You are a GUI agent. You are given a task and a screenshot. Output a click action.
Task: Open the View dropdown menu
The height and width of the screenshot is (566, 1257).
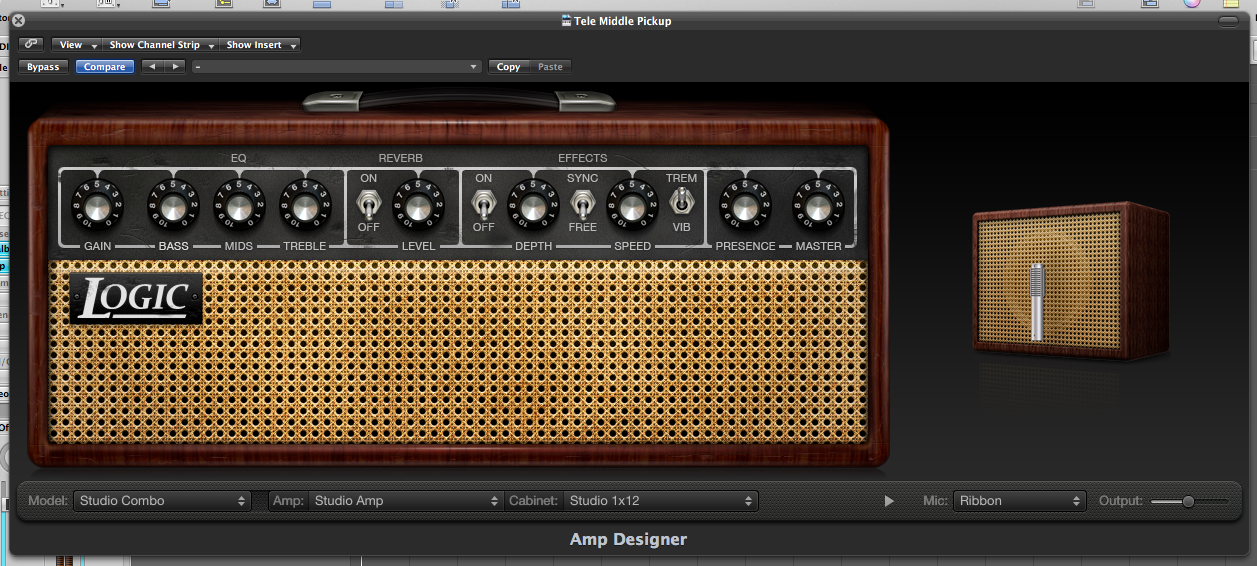[x=77, y=45]
